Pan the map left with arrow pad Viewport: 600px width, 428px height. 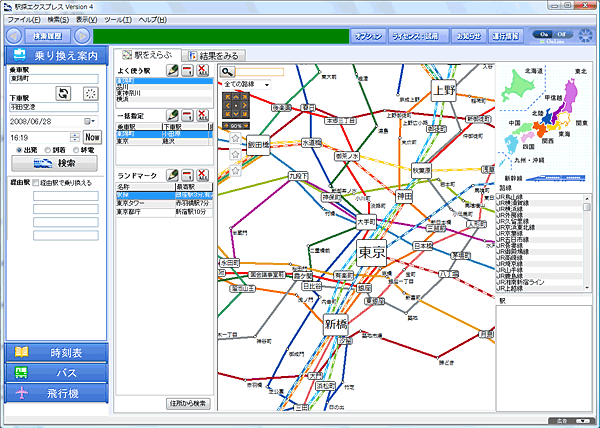(228, 105)
